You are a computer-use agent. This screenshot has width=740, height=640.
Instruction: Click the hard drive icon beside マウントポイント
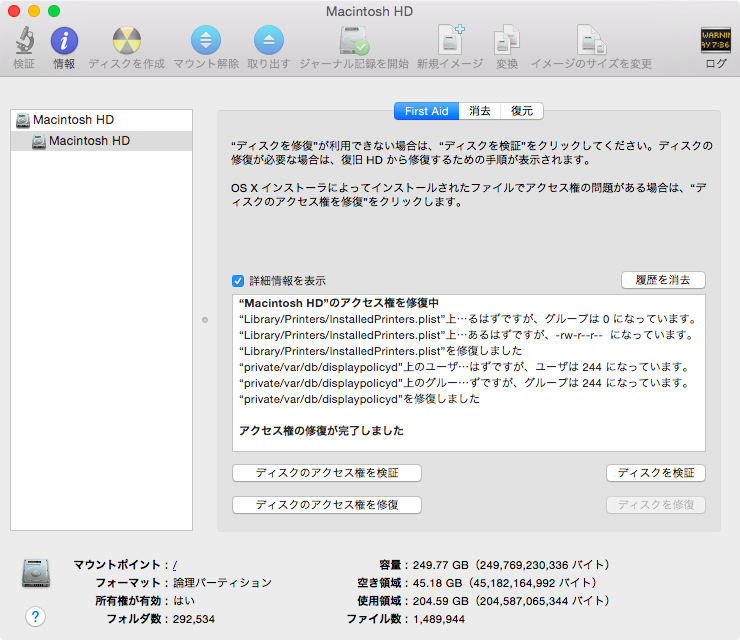coord(36,573)
